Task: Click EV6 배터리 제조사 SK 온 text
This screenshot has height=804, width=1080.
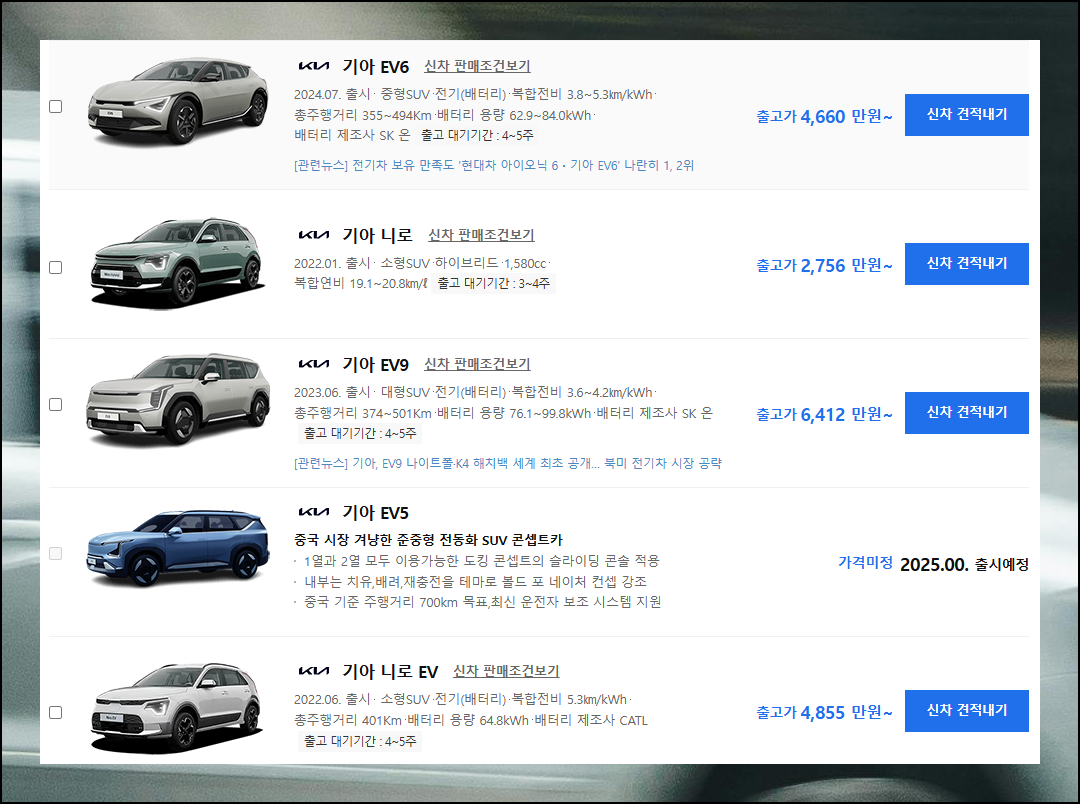Action: pos(352,135)
